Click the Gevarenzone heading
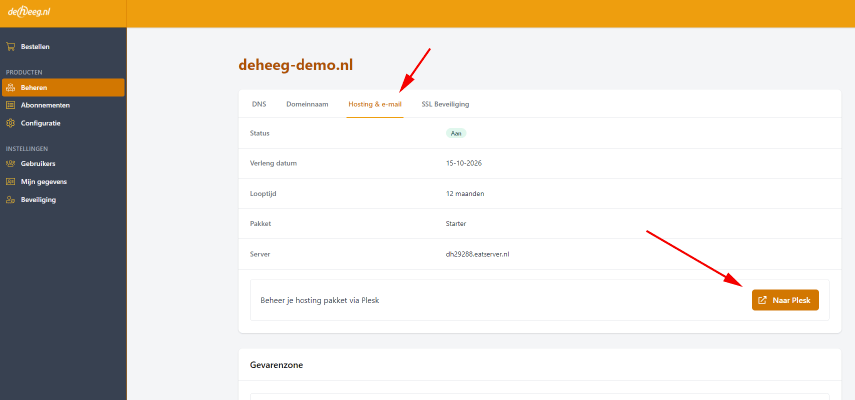 [276, 365]
